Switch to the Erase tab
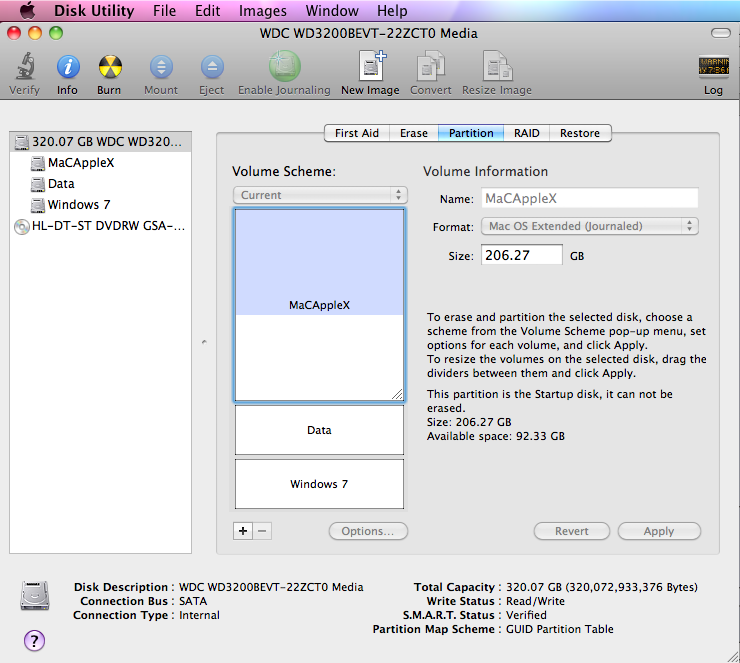 414,133
